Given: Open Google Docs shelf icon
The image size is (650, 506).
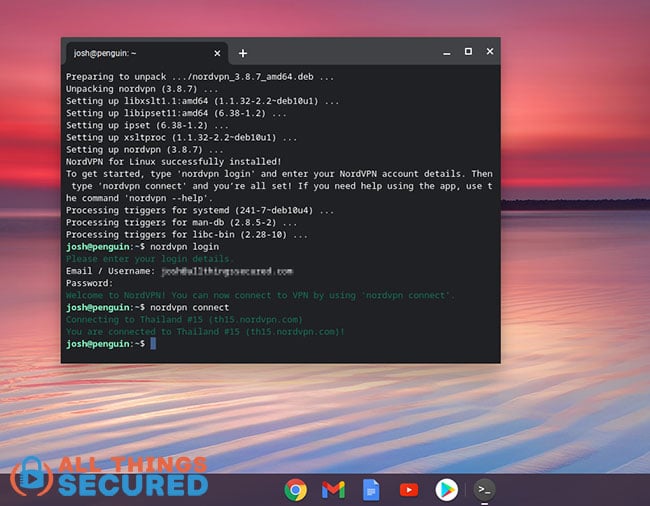Looking at the screenshot, I should tap(371, 490).
